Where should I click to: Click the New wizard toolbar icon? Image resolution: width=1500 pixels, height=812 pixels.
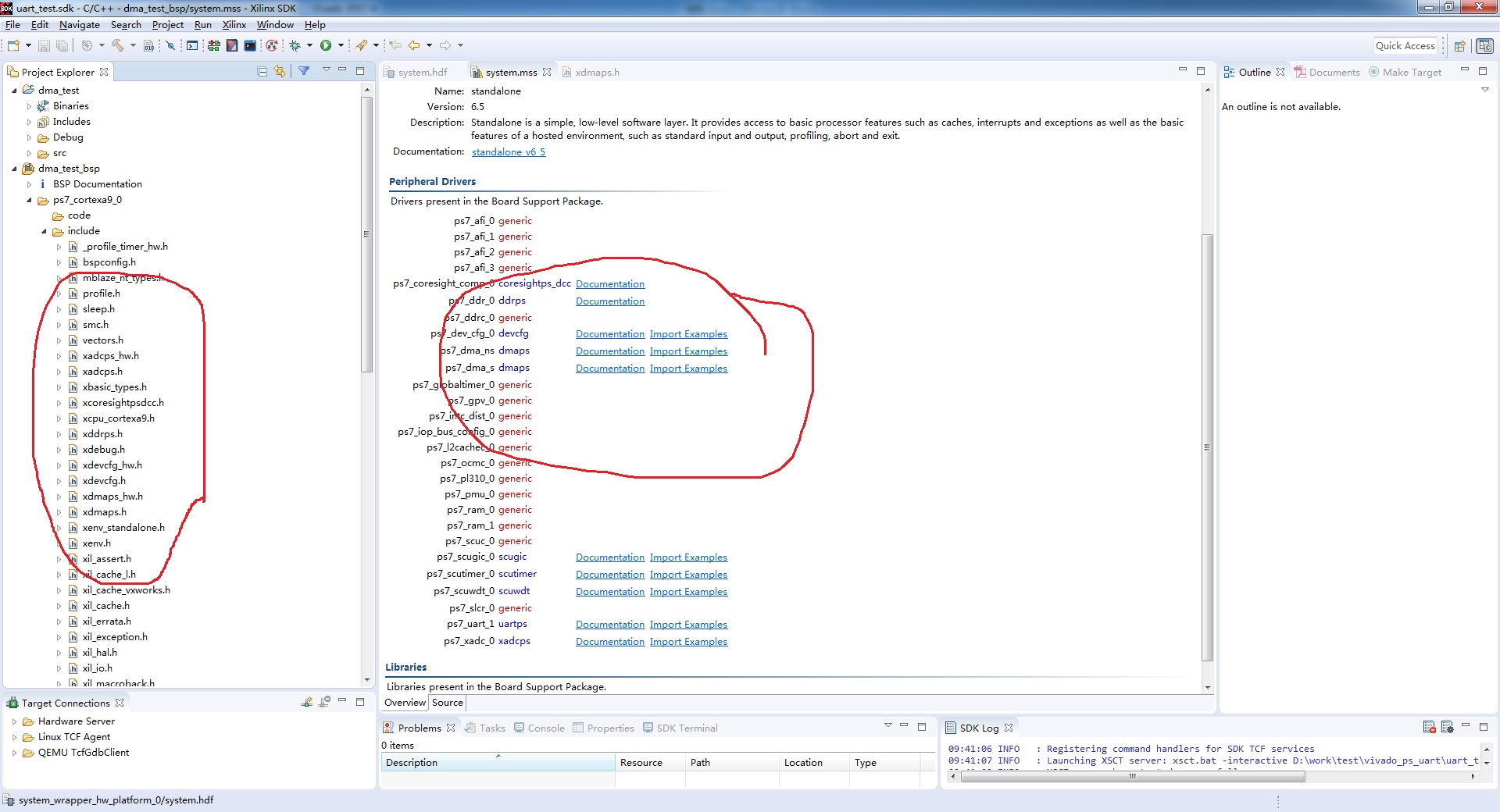[x=13, y=46]
